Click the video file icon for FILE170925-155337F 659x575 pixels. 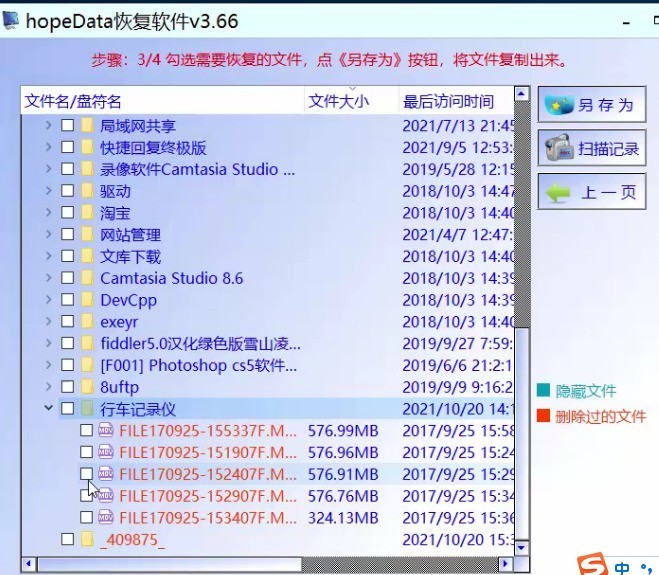[107, 431]
